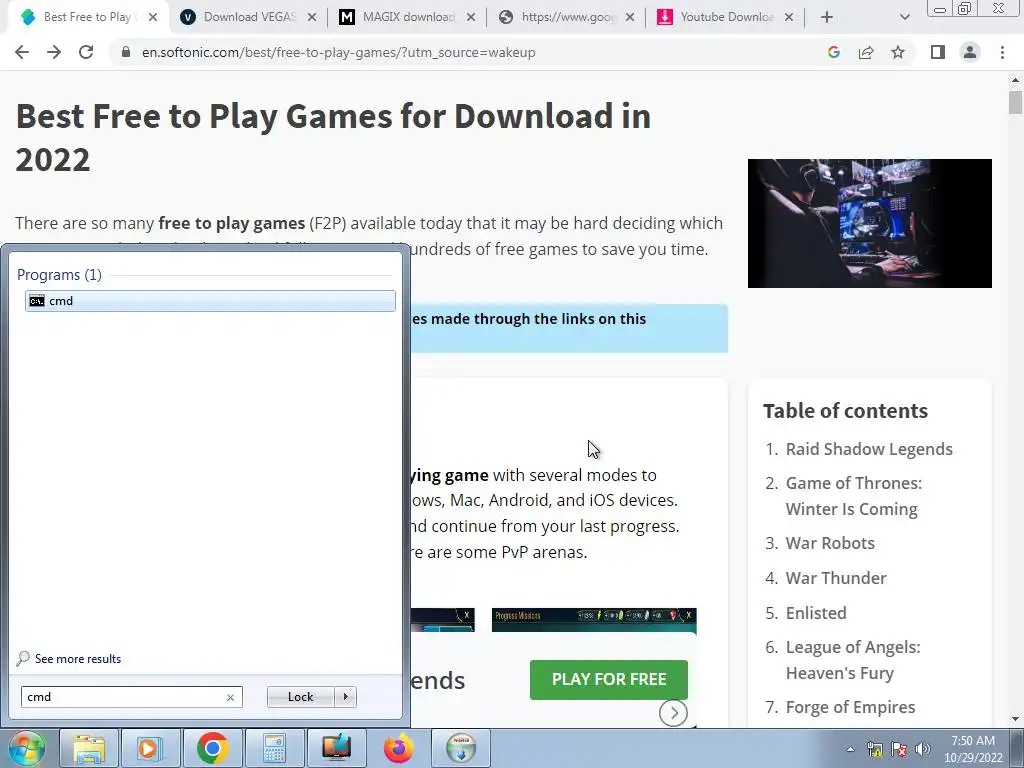Screen dimensions: 1024x768
Task: Open Calculator from taskbar
Action: pyautogui.click(x=274, y=748)
